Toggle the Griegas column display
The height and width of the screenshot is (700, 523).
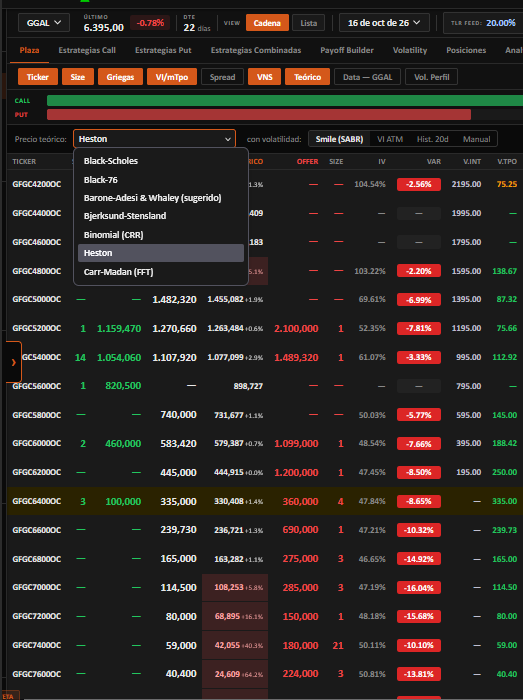[120, 77]
